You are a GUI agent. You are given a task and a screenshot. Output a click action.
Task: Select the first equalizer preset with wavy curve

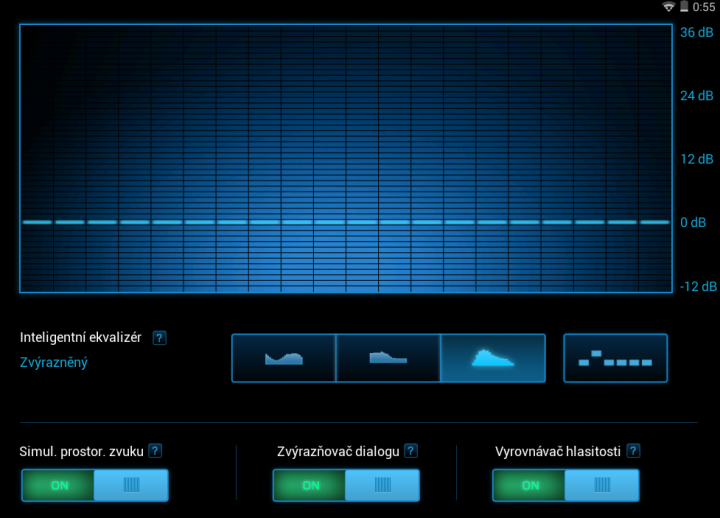284,358
